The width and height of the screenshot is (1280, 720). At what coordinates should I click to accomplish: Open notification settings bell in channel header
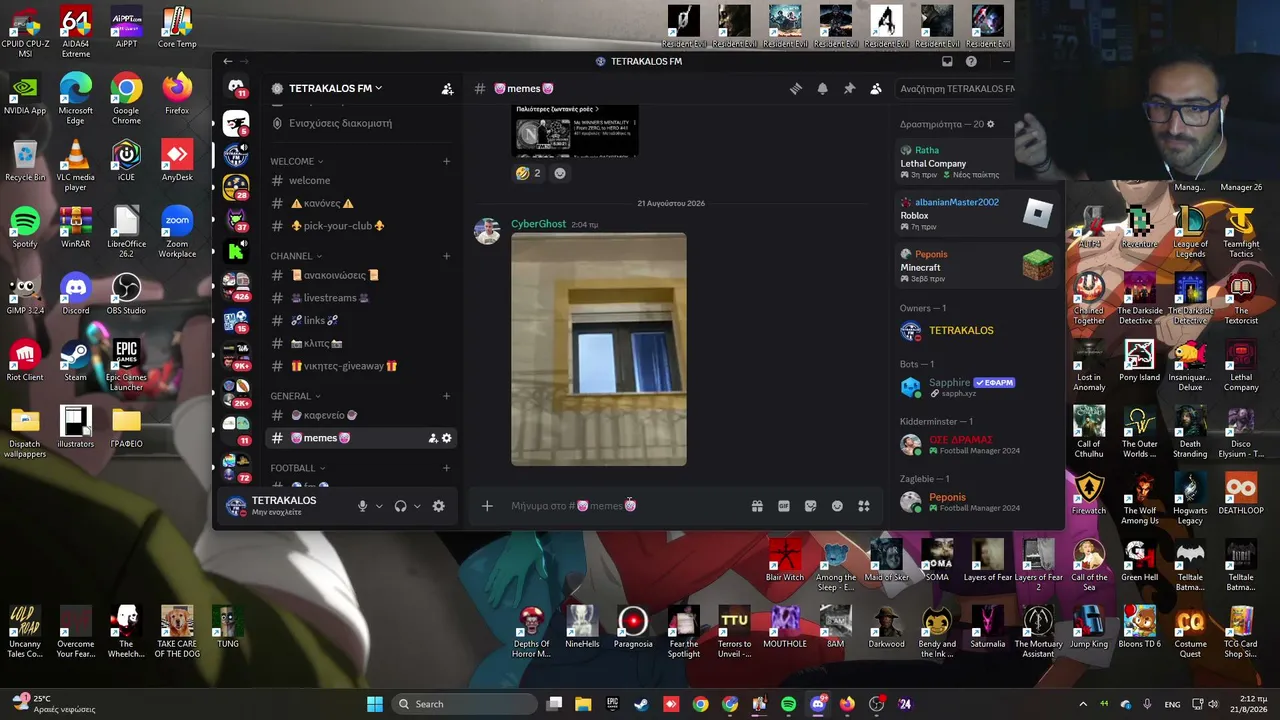point(822,89)
